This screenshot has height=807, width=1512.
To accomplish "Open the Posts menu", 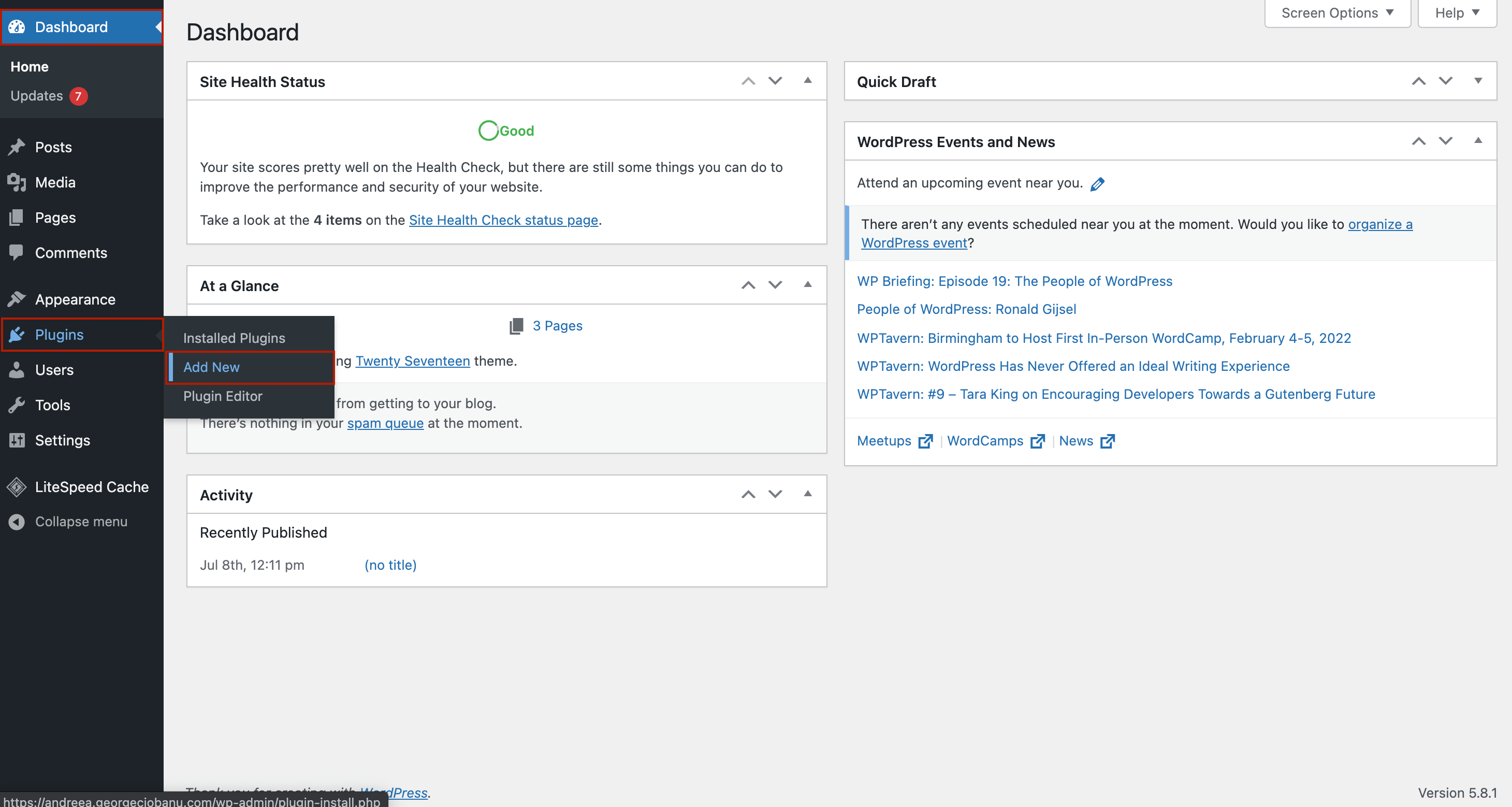I will (x=53, y=147).
